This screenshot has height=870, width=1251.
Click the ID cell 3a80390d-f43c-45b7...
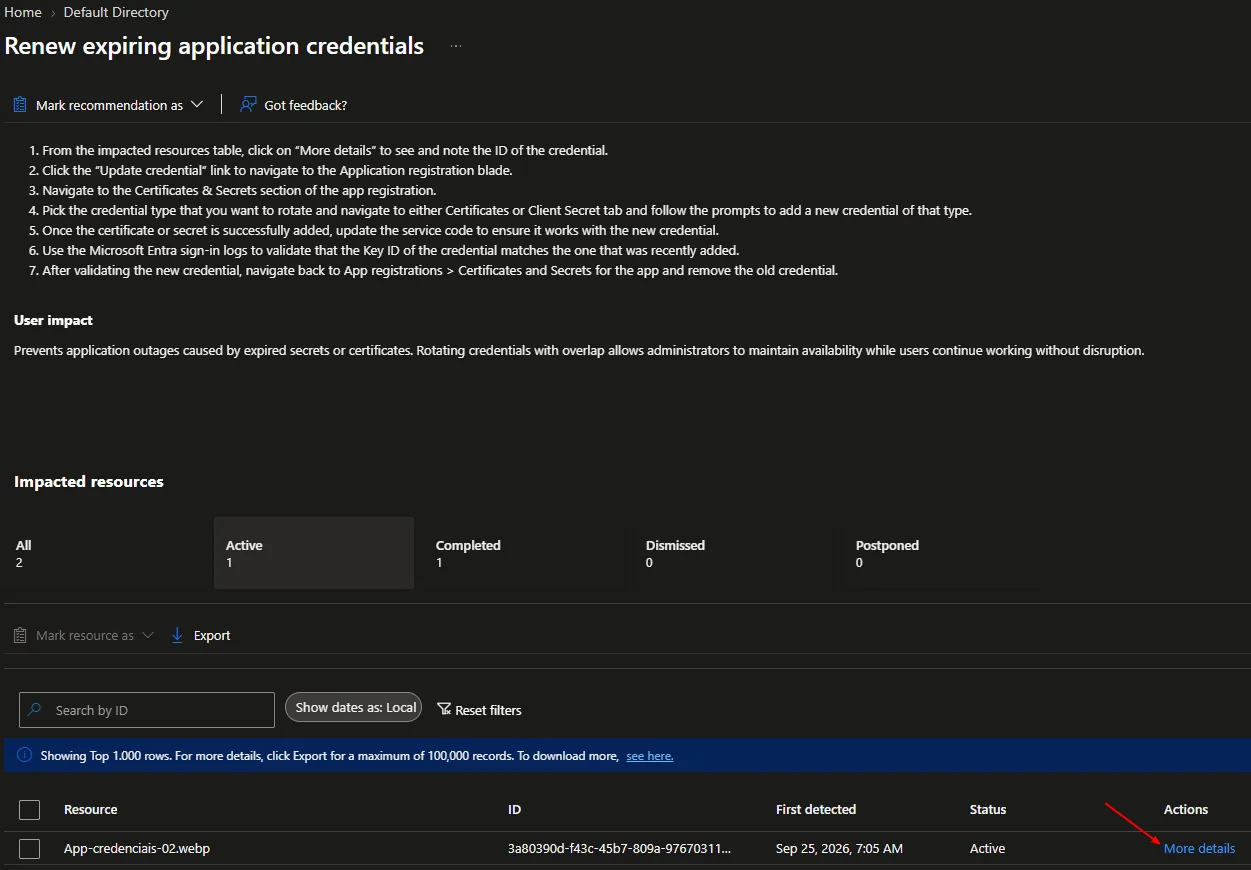[620, 848]
